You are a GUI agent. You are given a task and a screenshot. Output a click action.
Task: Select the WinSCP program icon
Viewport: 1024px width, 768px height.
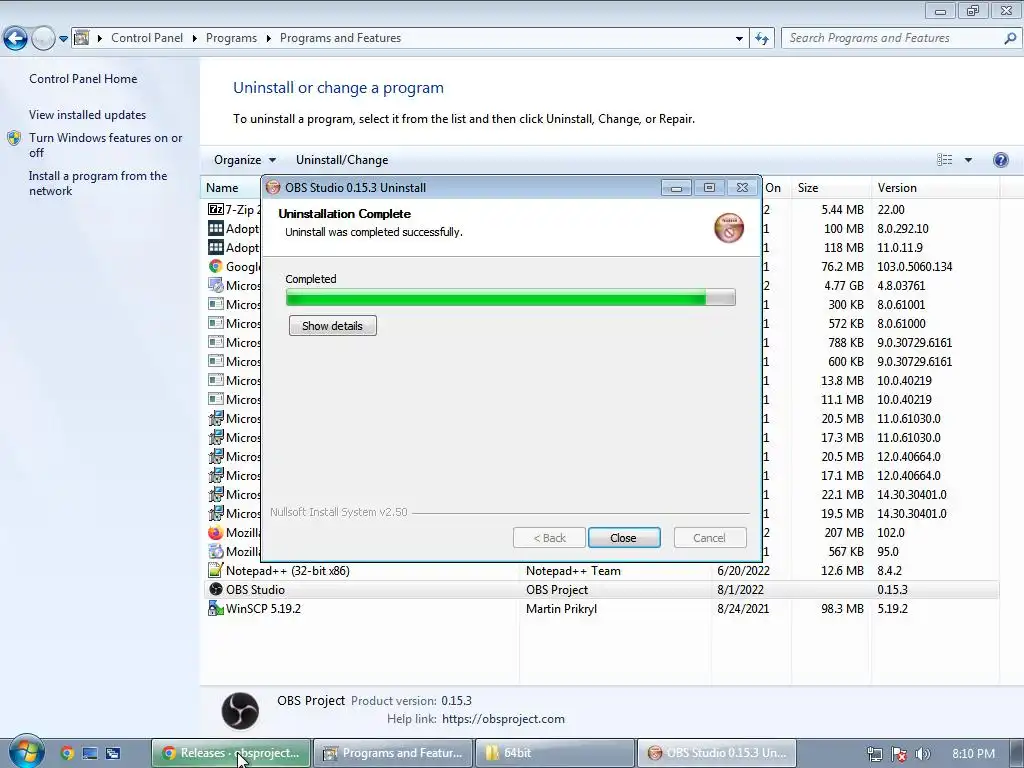tap(216, 609)
